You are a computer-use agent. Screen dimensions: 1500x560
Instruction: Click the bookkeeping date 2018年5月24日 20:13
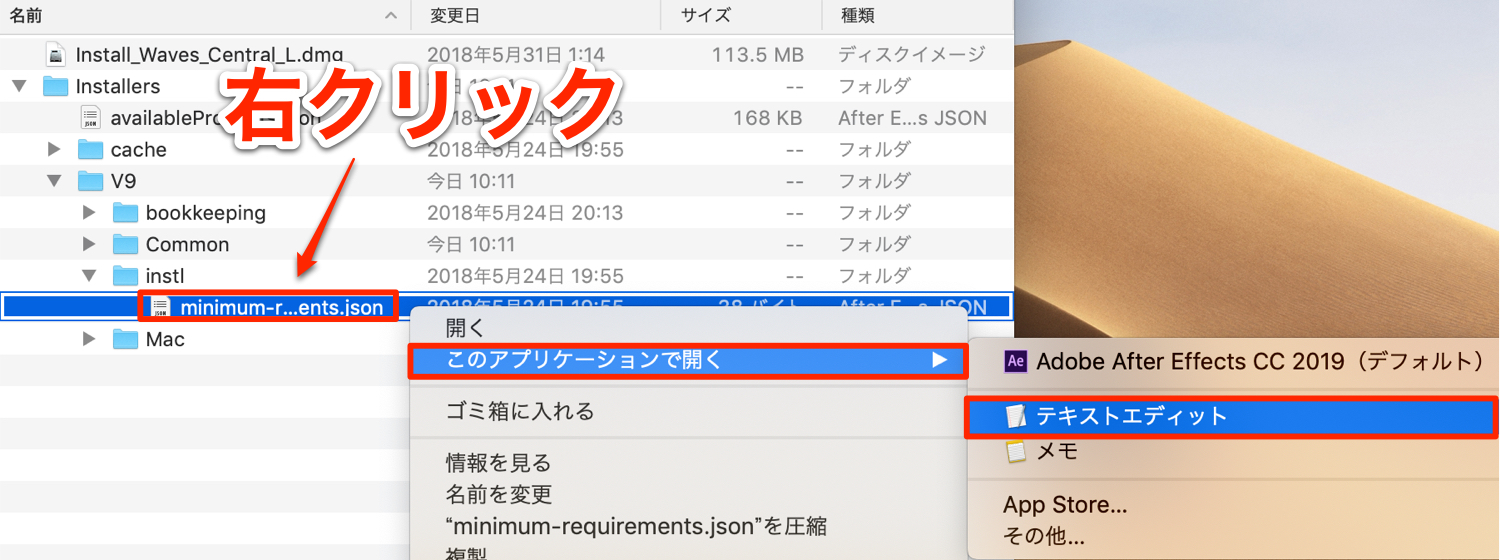[525, 213]
